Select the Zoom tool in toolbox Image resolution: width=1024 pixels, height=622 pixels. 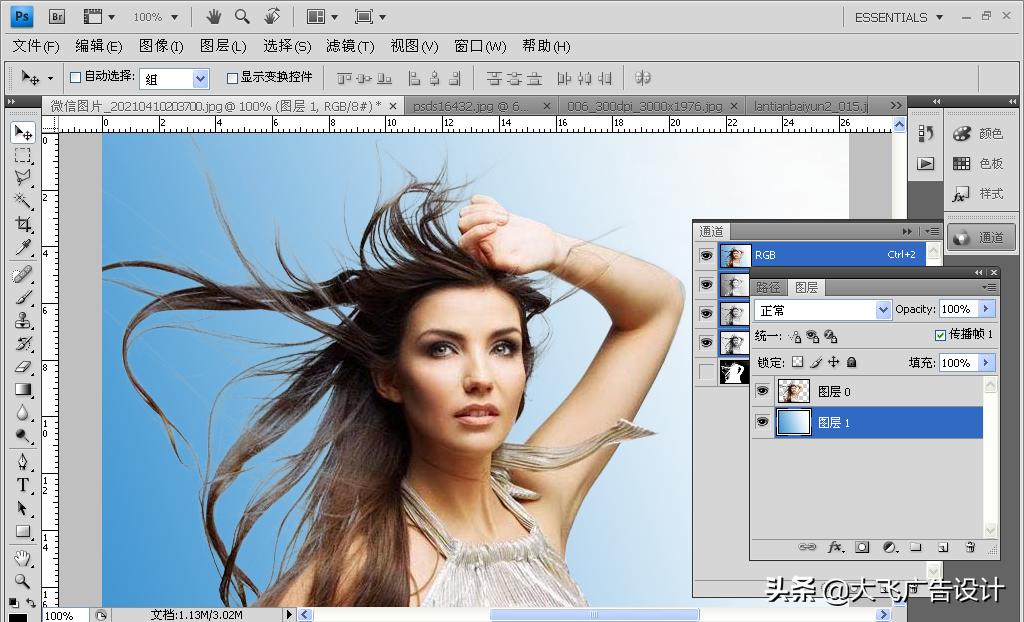point(23,580)
